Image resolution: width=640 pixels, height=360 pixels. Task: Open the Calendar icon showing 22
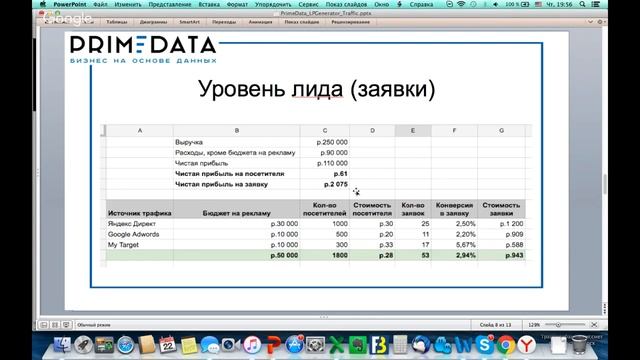pos(168,345)
